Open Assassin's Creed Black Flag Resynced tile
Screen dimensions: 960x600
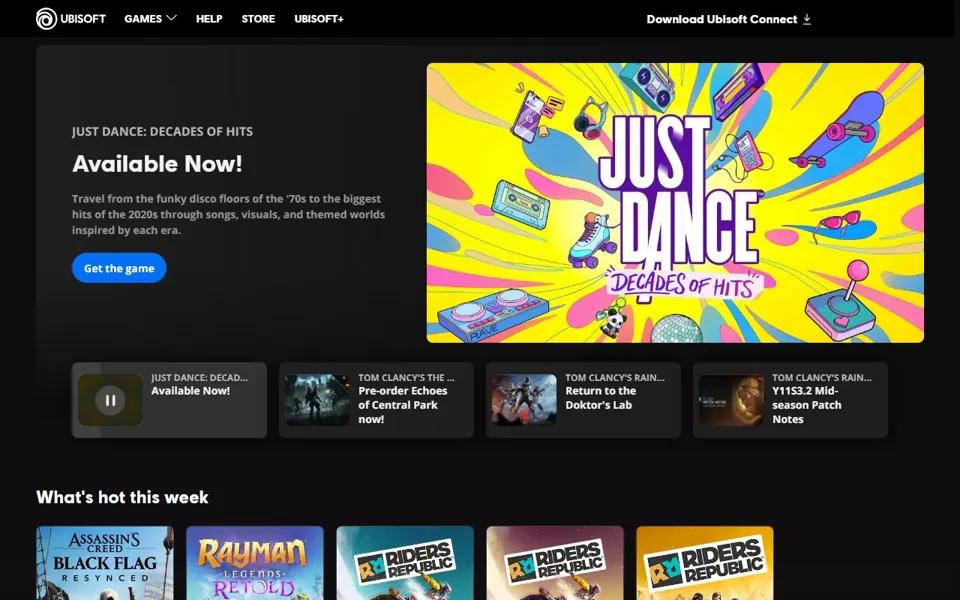tap(105, 563)
